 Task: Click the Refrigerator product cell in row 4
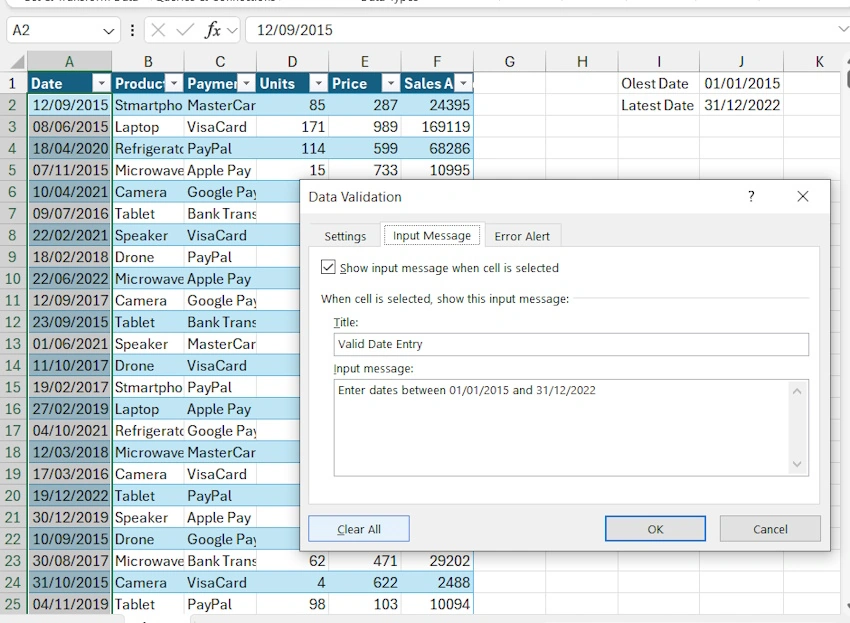point(148,149)
